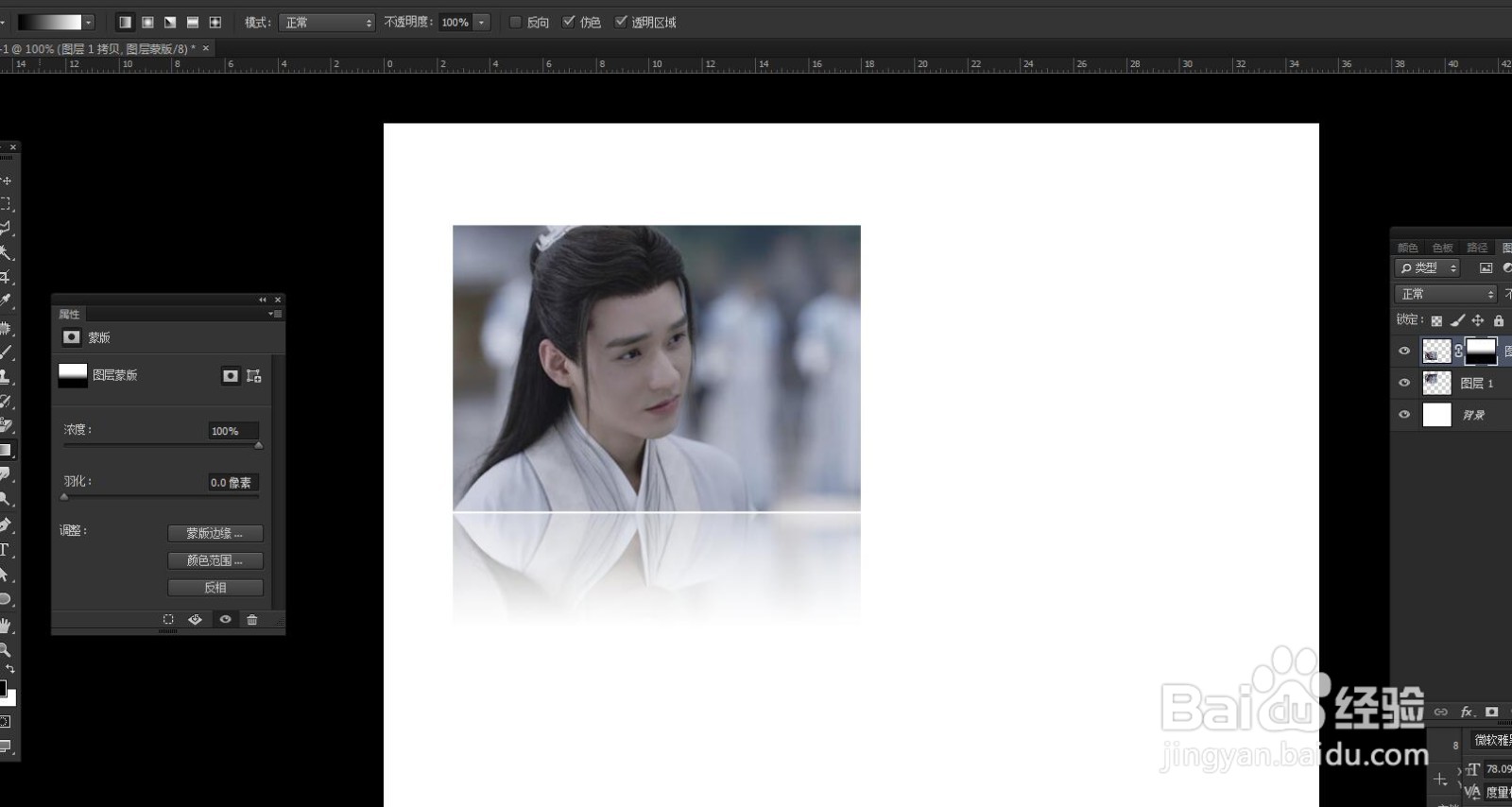Select the angle gradient style icon
The image size is (1512, 807).
point(170,22)
